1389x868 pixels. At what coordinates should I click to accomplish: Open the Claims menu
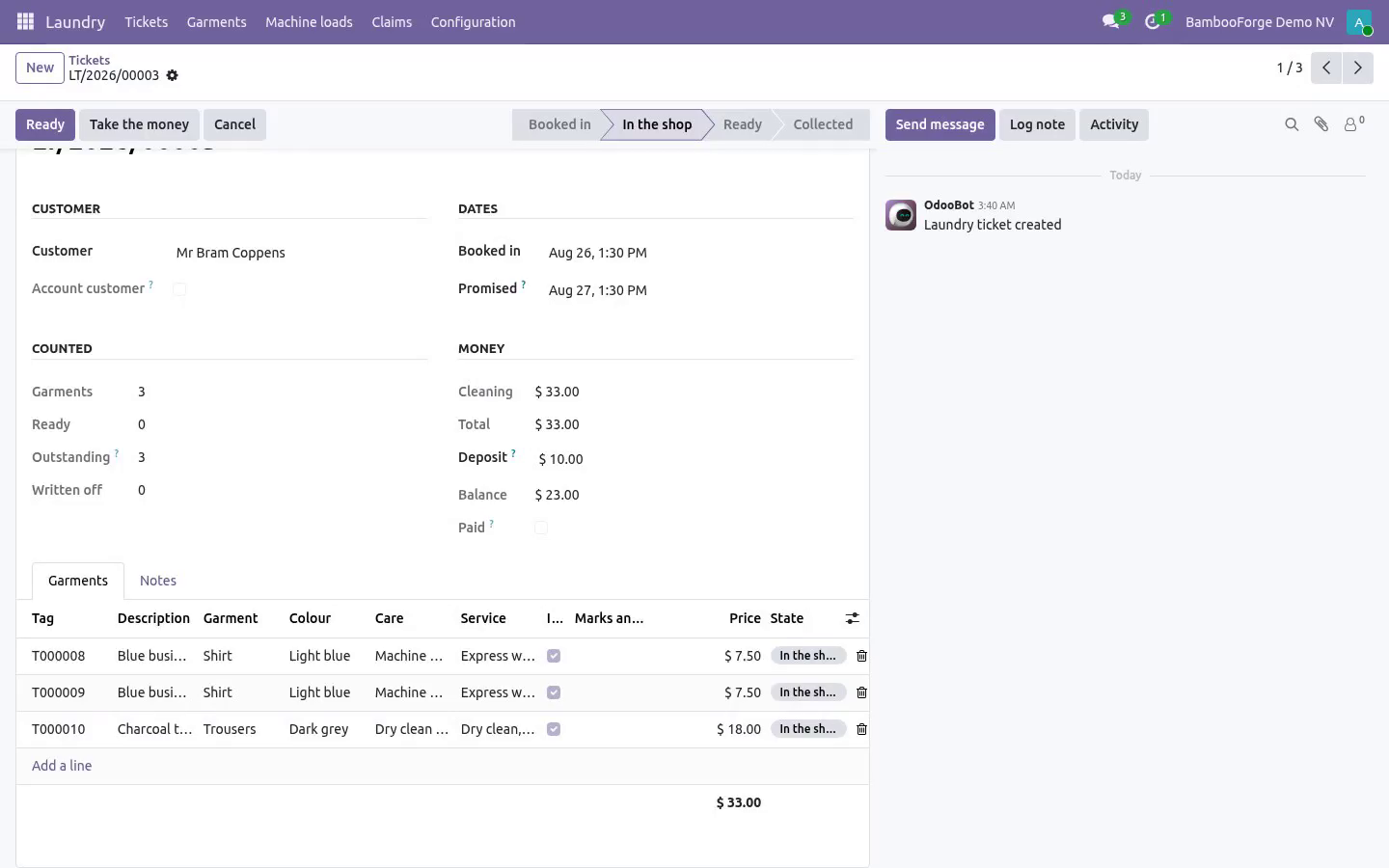coord(392,21)
